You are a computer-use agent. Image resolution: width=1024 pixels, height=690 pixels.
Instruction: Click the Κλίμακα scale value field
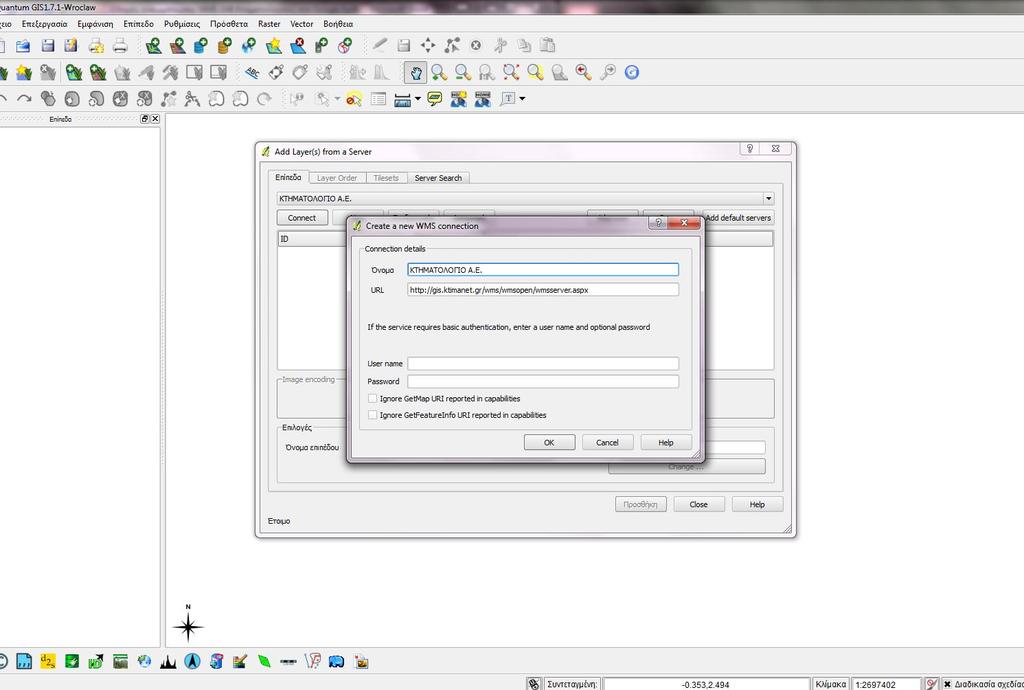click(887, 684)
